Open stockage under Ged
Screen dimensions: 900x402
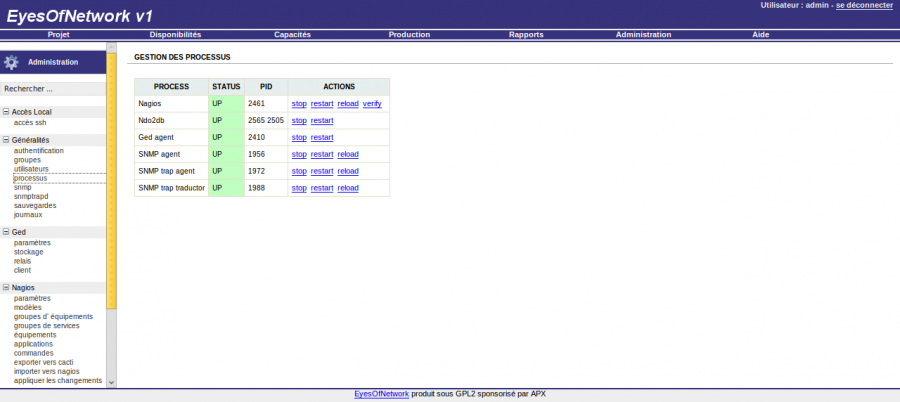29,252
